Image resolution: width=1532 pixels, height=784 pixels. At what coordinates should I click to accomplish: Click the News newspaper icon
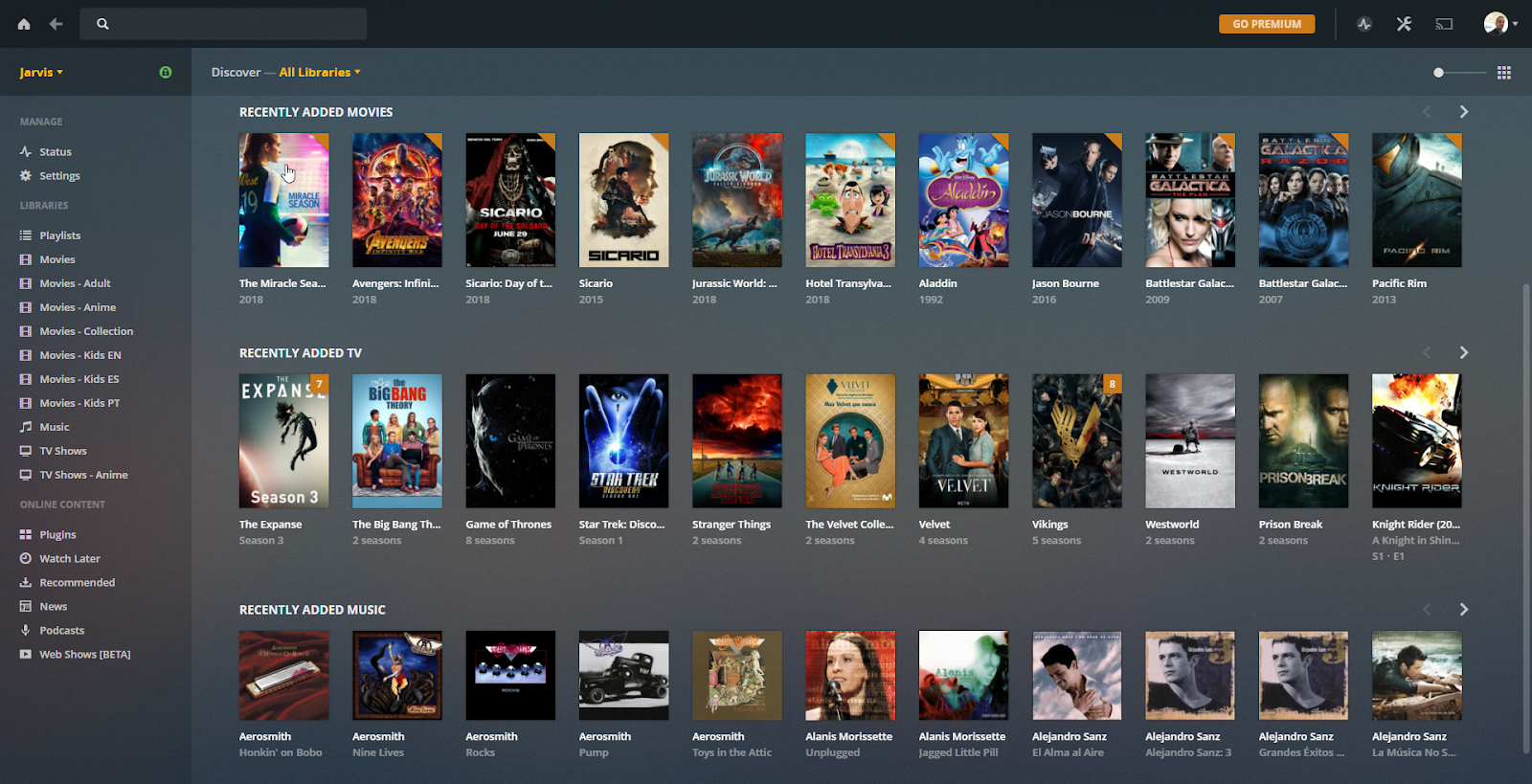point(26,606)
